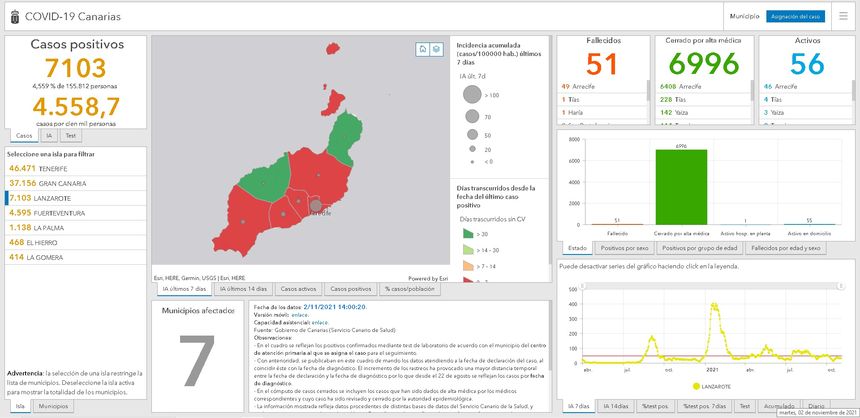Open the hamburger menu in the header
Viewport: 860px width, 418px height.
click(842, 17)
